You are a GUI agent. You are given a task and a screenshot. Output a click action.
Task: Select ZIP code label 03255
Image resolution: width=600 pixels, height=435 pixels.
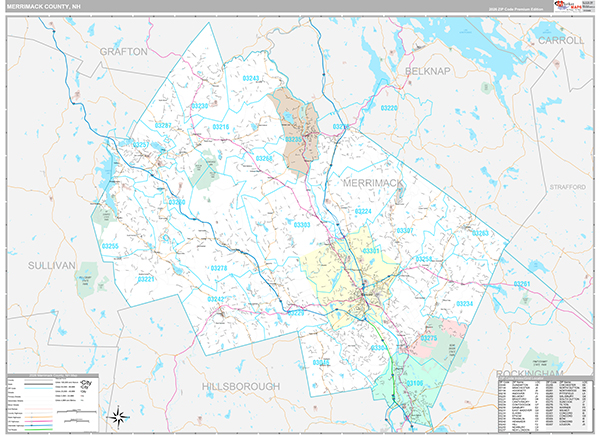coord(110,246)
